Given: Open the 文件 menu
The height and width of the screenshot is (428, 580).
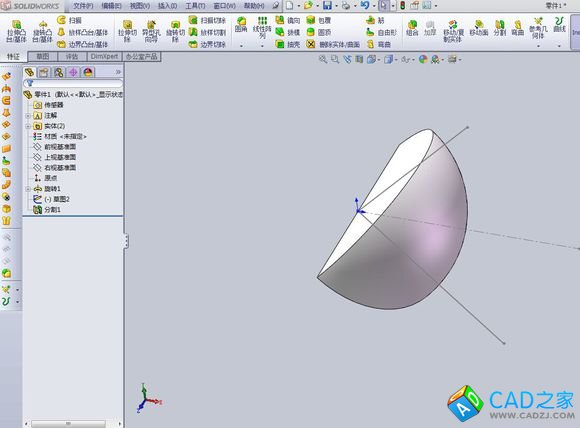Looking at the screenshot, I should pos(83,6).
